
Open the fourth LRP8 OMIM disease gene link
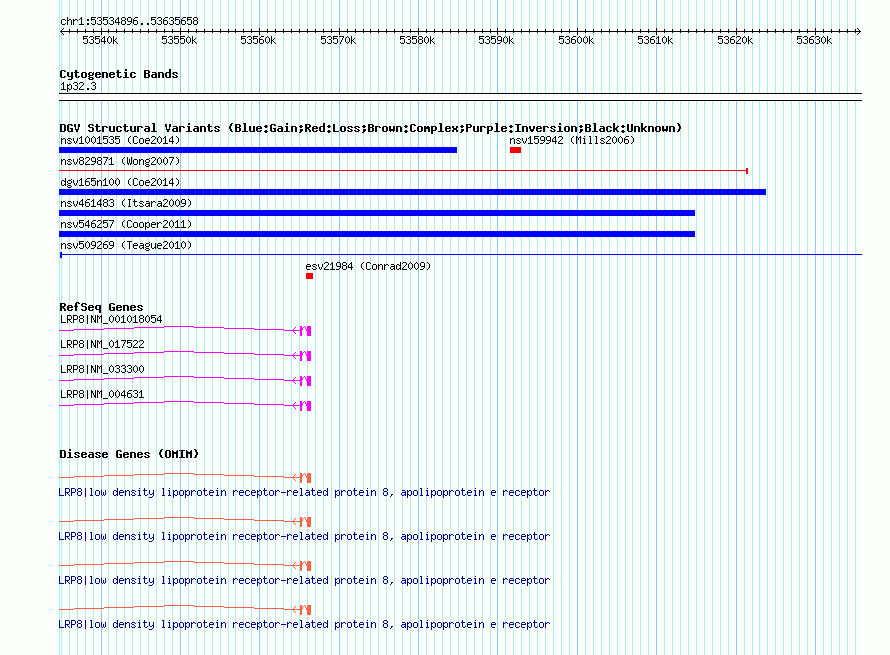(x=304, y=624)
